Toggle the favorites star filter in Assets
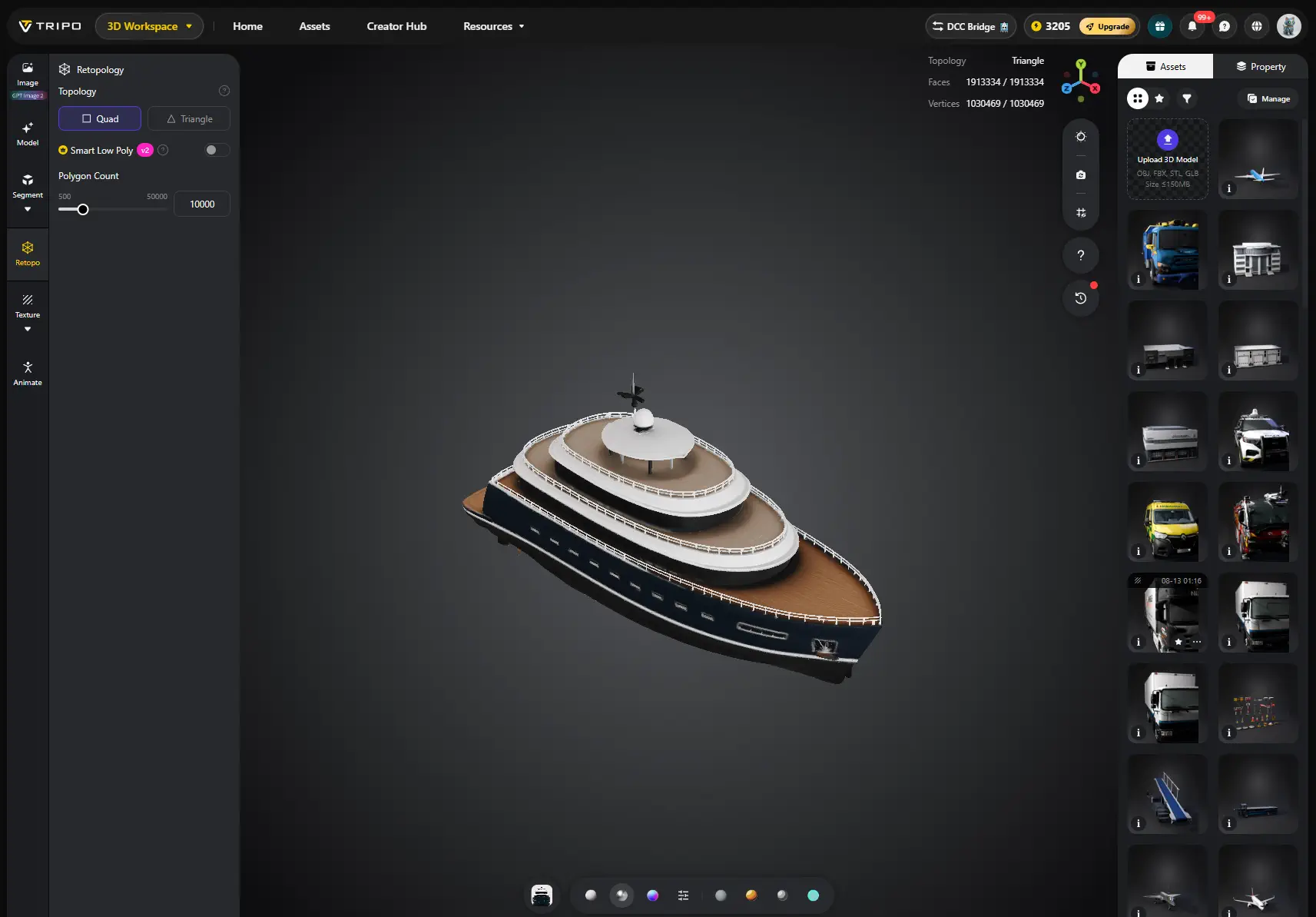Viewport: 1316px width, 917px height. [x=1159, y=98]
